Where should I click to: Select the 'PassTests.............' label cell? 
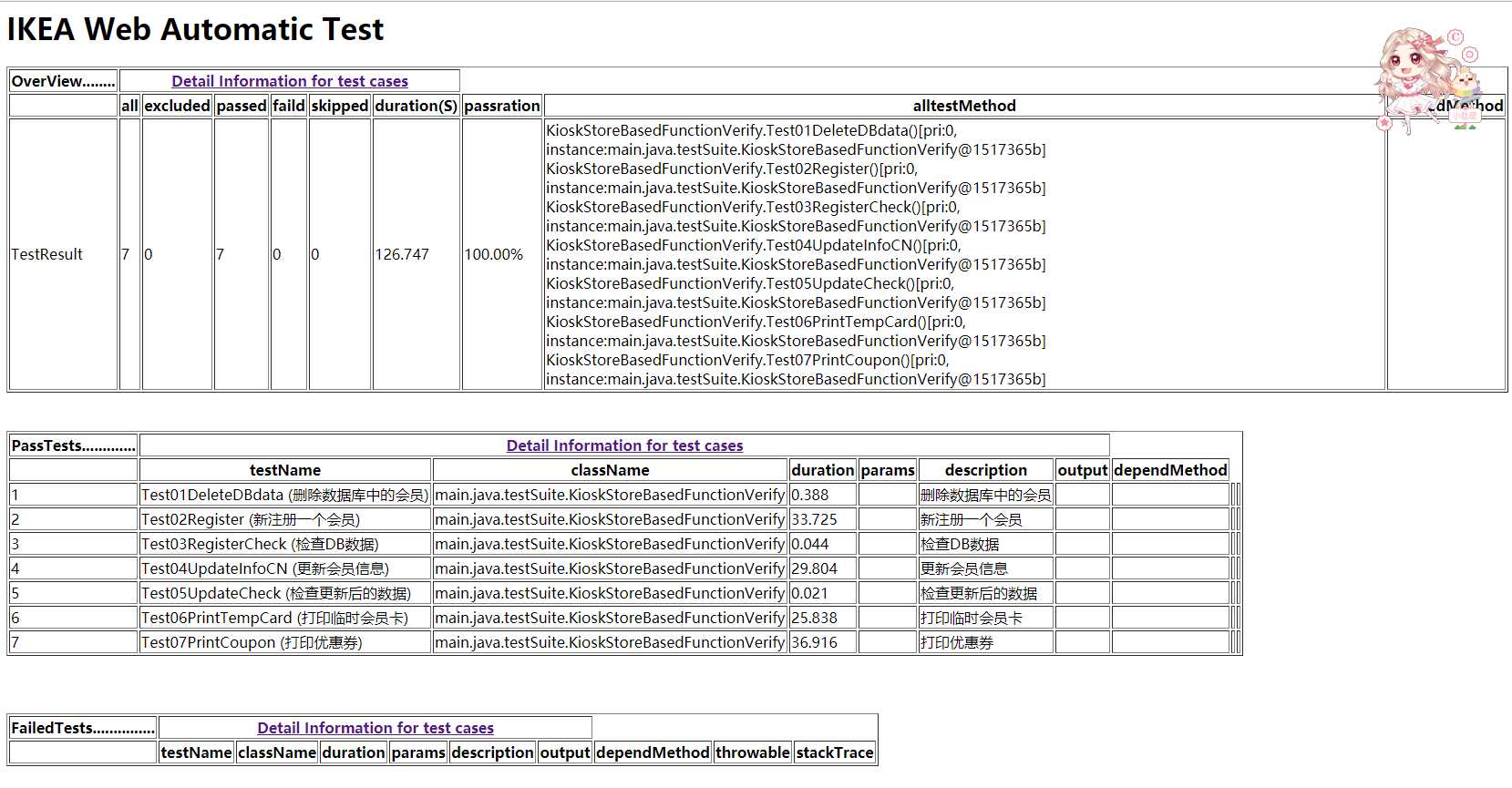point(73,445)
